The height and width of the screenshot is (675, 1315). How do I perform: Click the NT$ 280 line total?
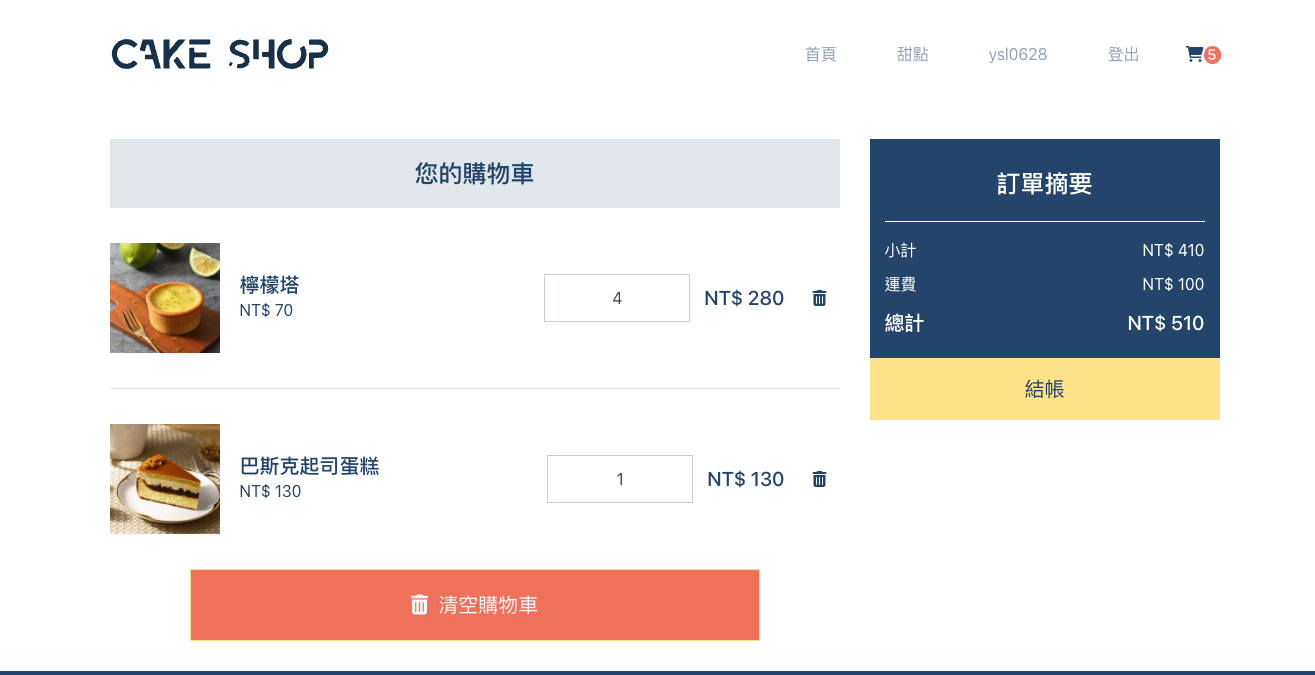pos(744,298)
